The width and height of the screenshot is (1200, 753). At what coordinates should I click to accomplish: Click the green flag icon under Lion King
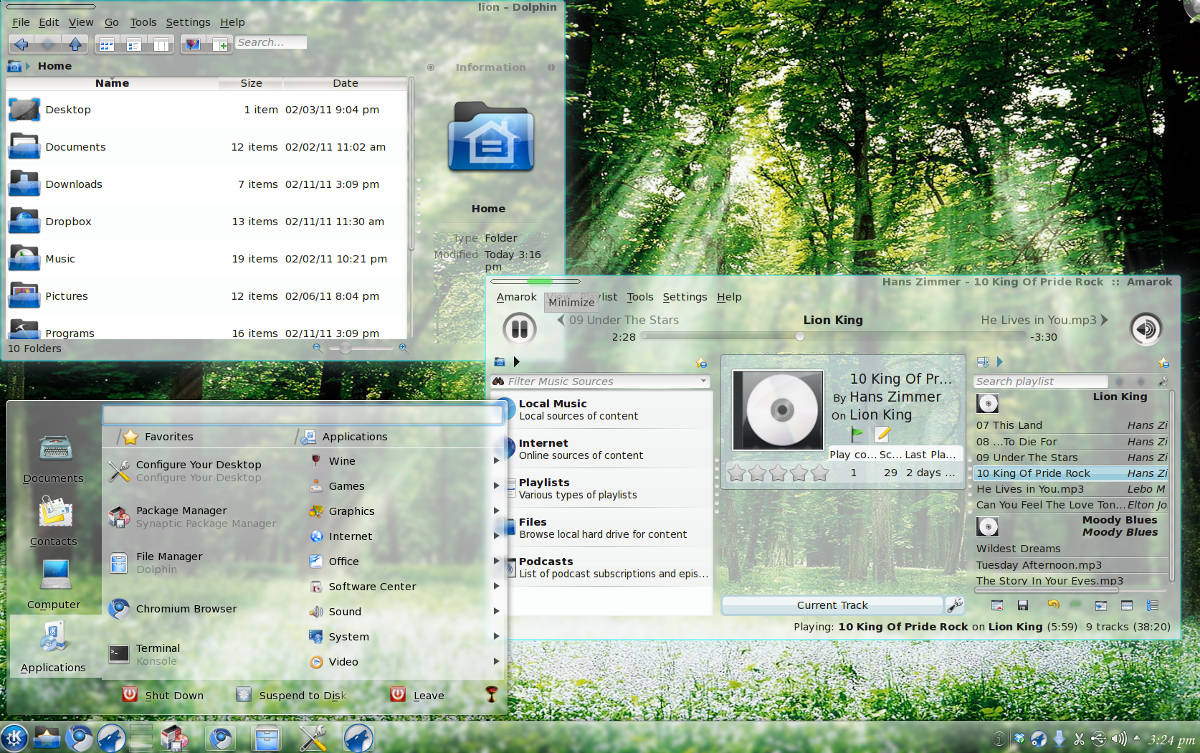(x=857, y=434)
